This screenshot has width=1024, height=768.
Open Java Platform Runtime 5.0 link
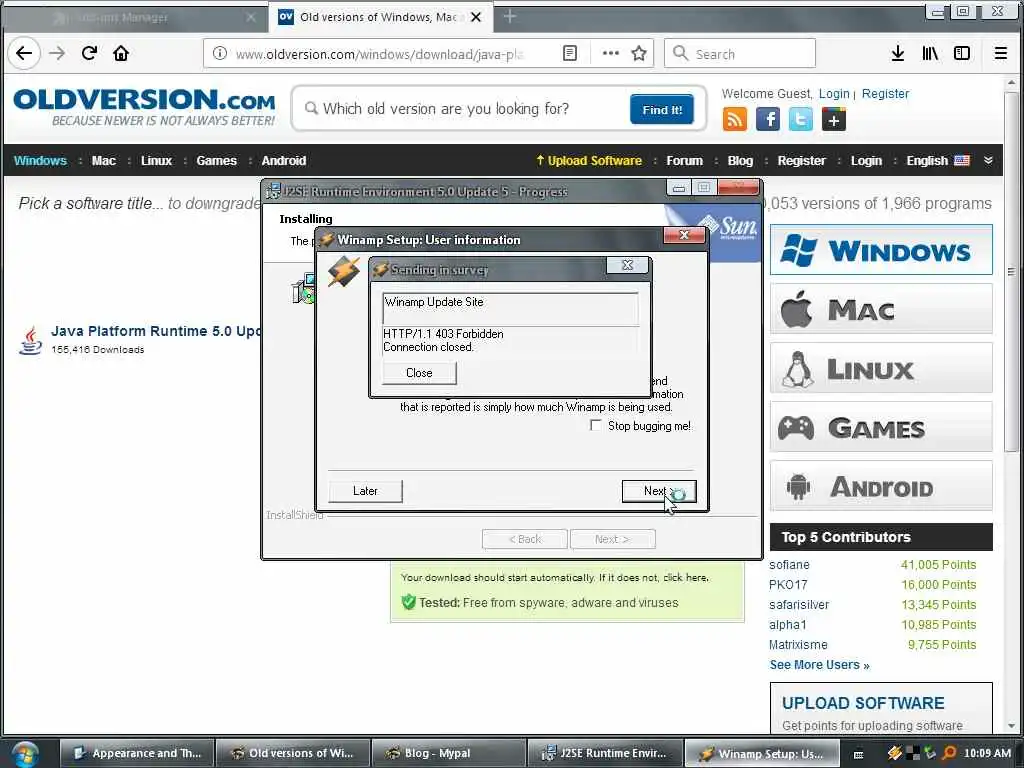[x=155, y=331]
